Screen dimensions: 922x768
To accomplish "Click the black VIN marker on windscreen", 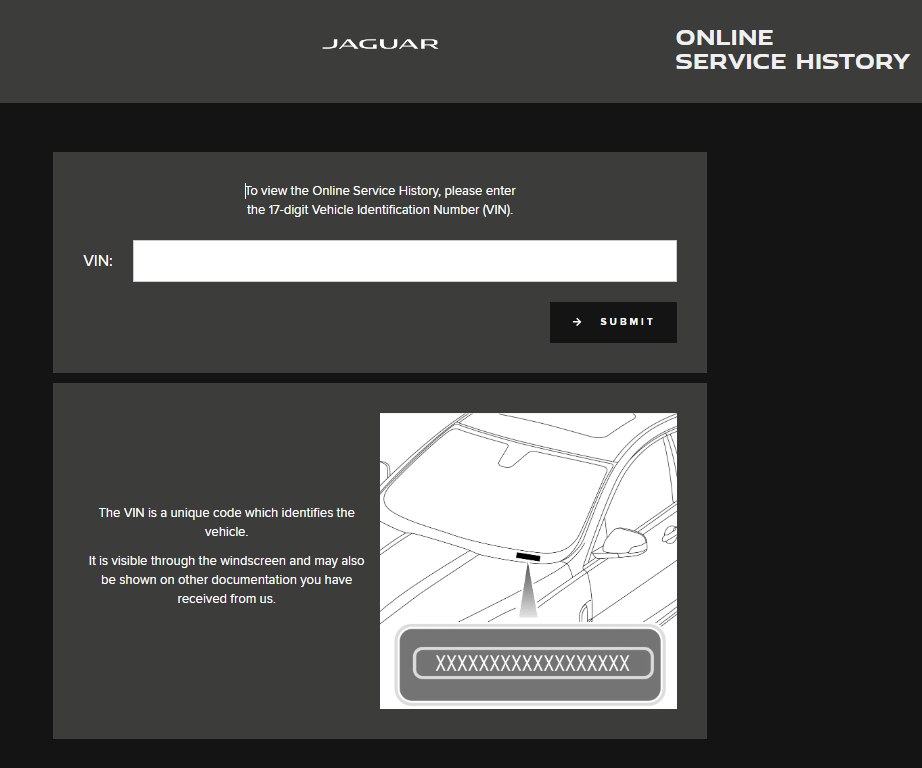I will point(528,556).
